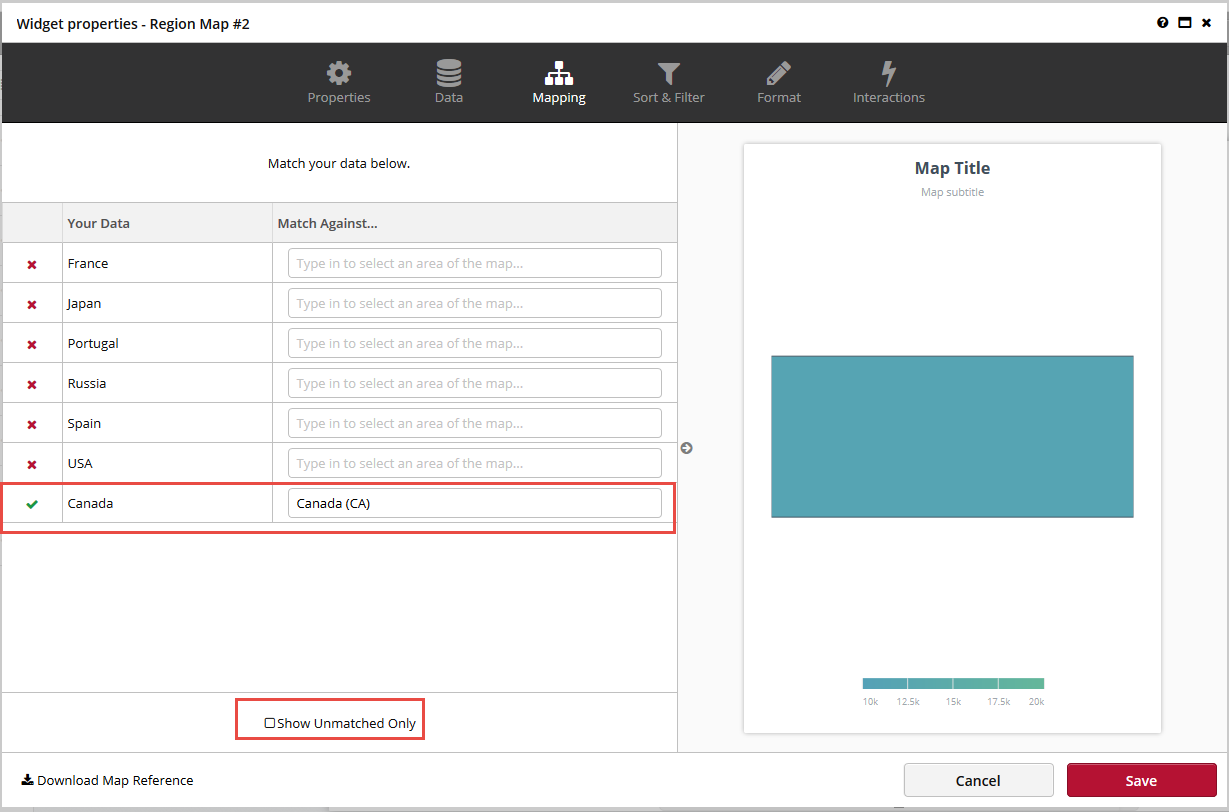Select the Data panel icon
This screenshot has width=1229, height=812.
tap(448, 72)
